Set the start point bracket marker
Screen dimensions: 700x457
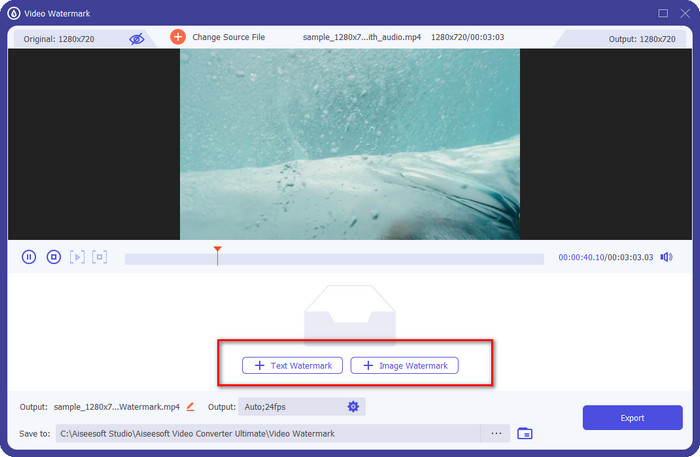[x=77, y=257]
